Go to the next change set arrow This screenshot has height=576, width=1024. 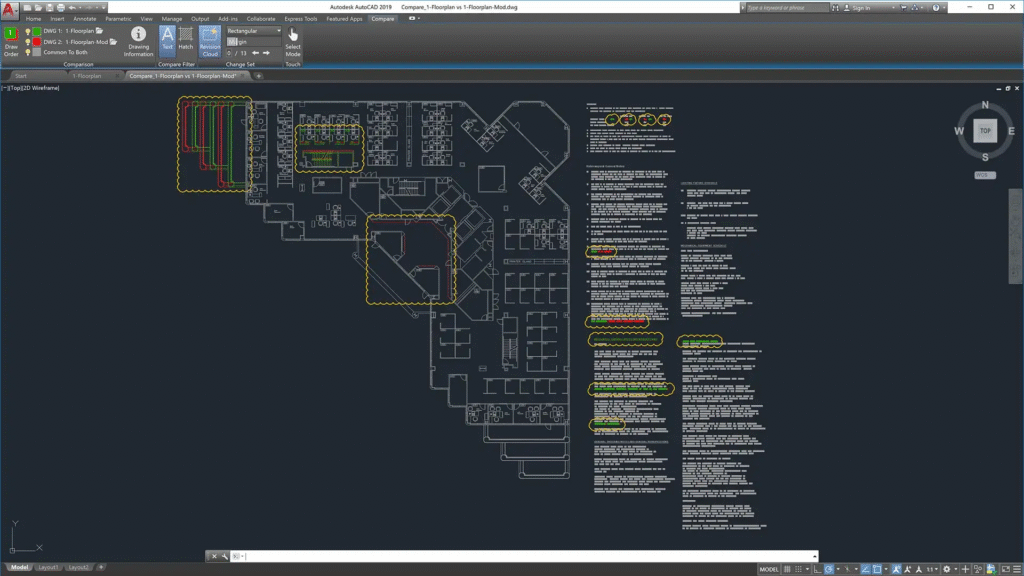pos(266,53)
